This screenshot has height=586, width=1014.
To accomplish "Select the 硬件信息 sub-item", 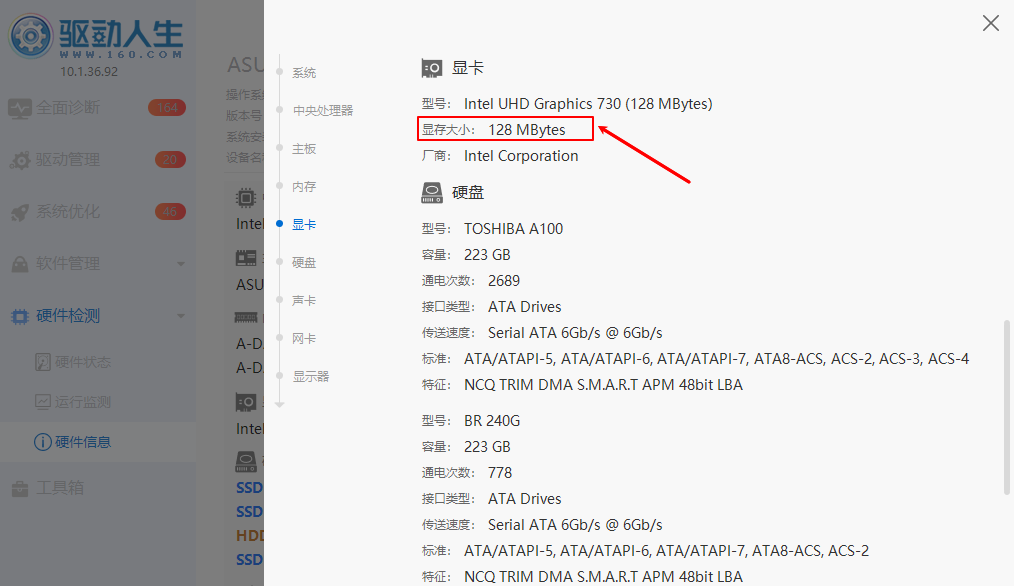I will coord(83,442).
